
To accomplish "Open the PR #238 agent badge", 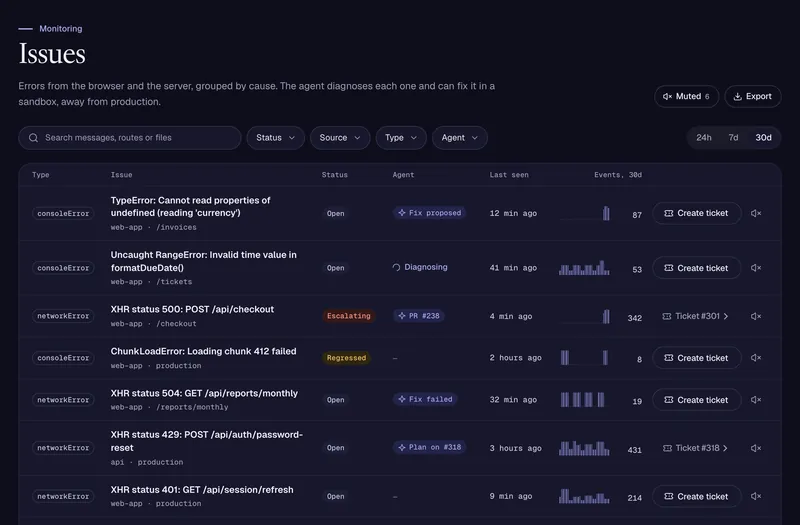I will click(x=418, y=316).
